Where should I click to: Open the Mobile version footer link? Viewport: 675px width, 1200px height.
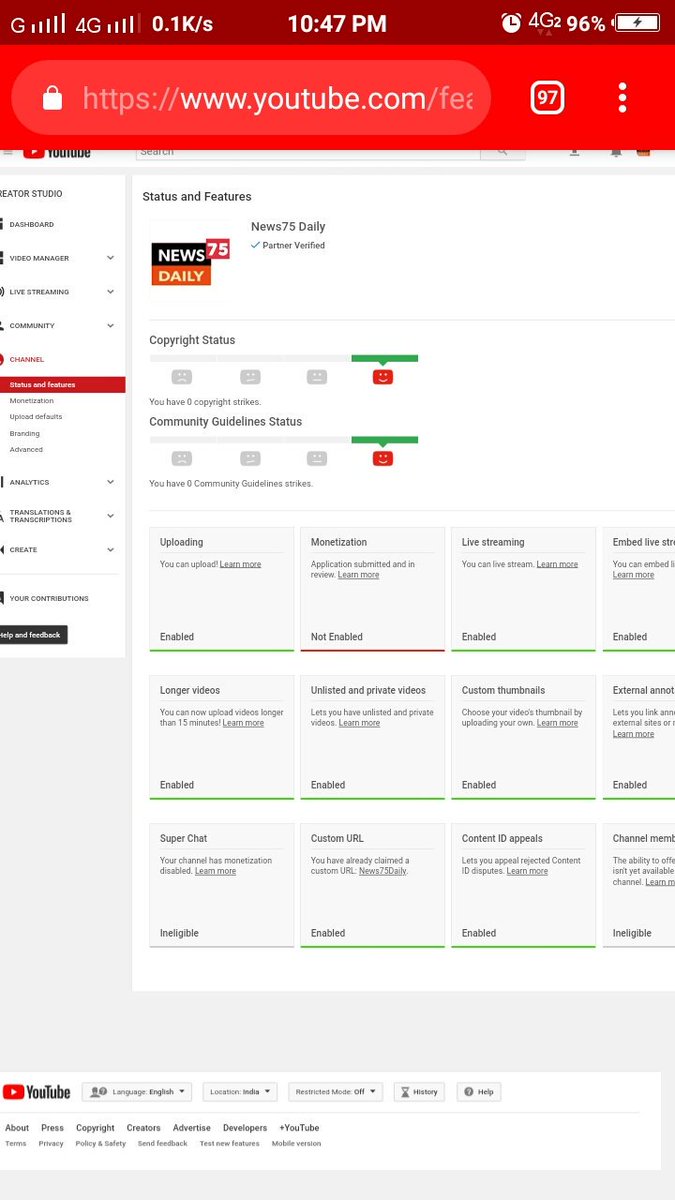[297, 1144]
